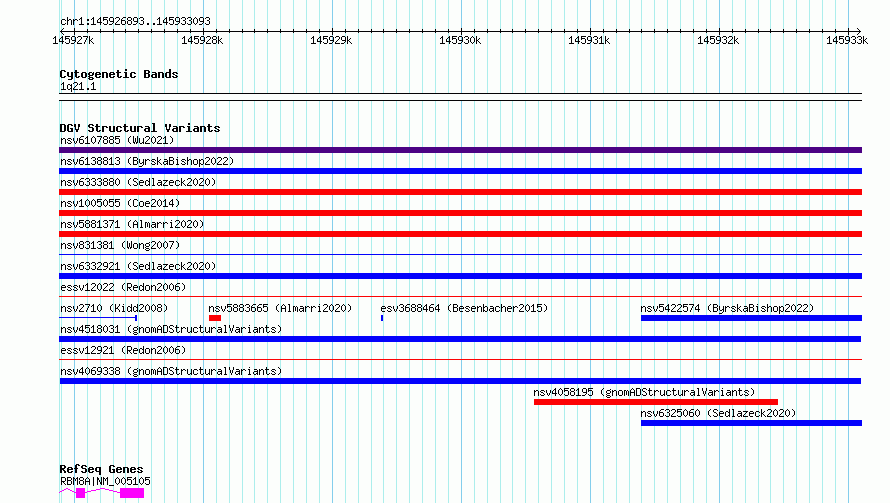Click the 1q21.1 band label
This screenshot has height=503, width=890.
pyautogui.click(x=78, y=86)
